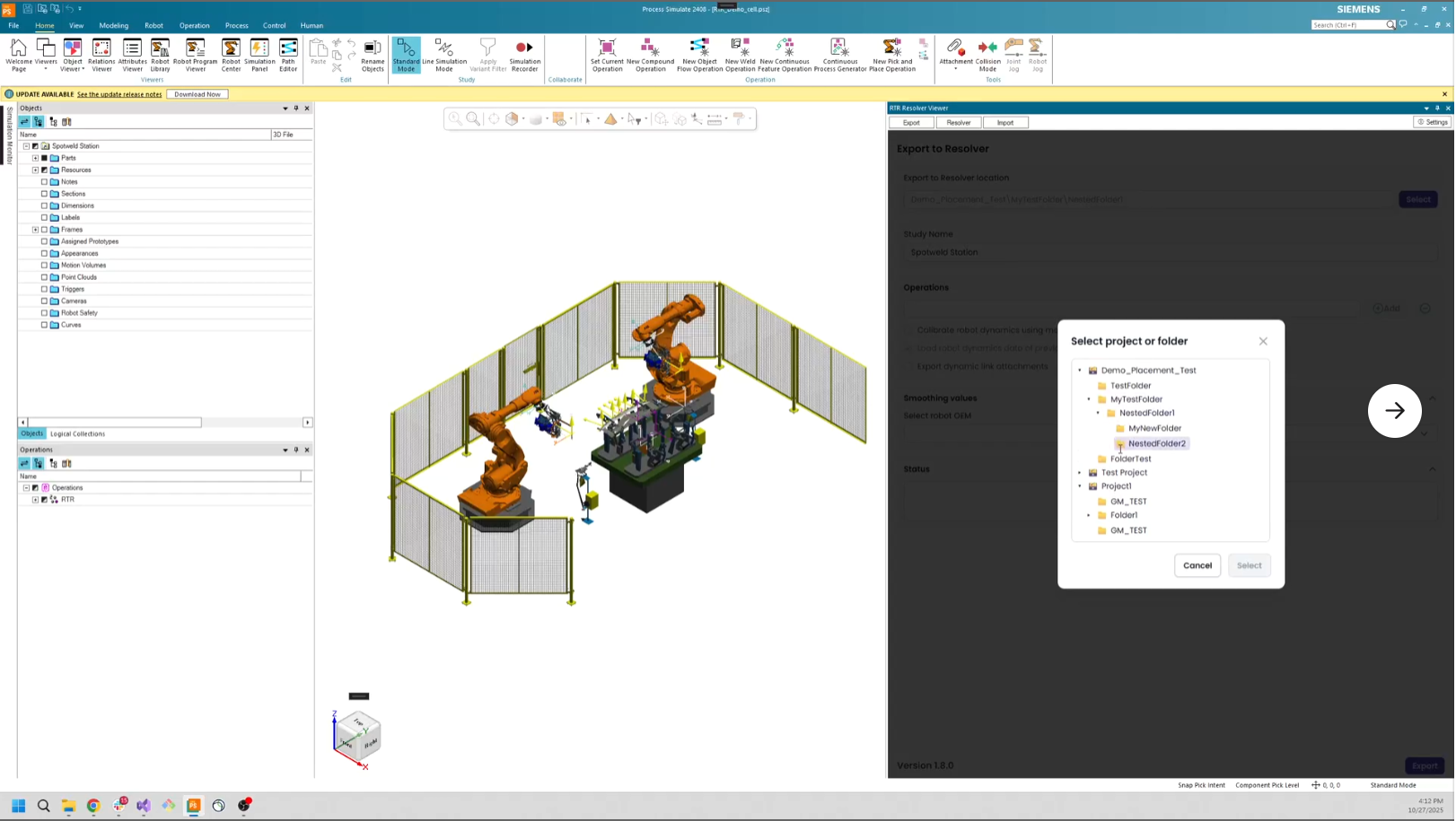Viewport: 1456px width, 821px height.
Task: Toggle the Point Clouds checkbox
Action: [44, 277]
